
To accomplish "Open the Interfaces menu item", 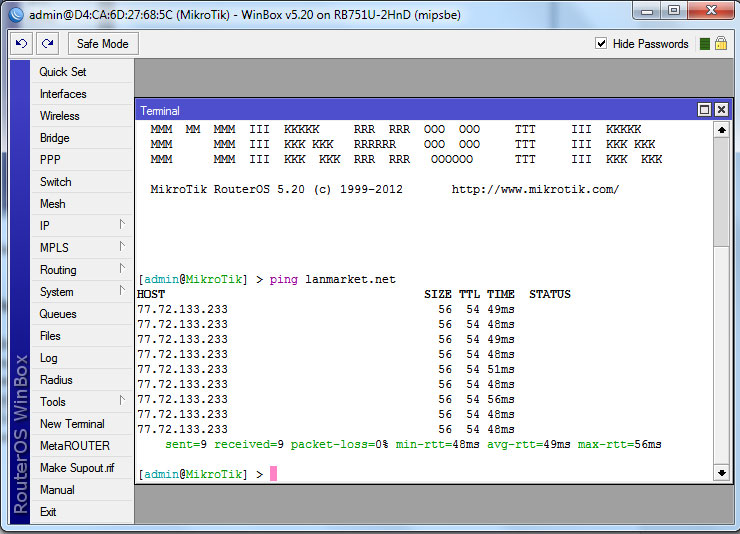I will coord(63,94).
